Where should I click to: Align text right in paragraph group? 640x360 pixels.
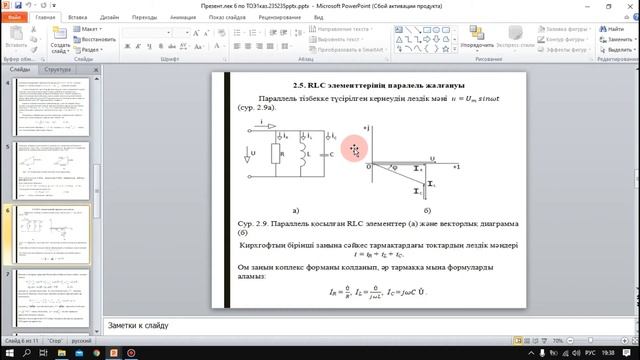click(259, 46)
